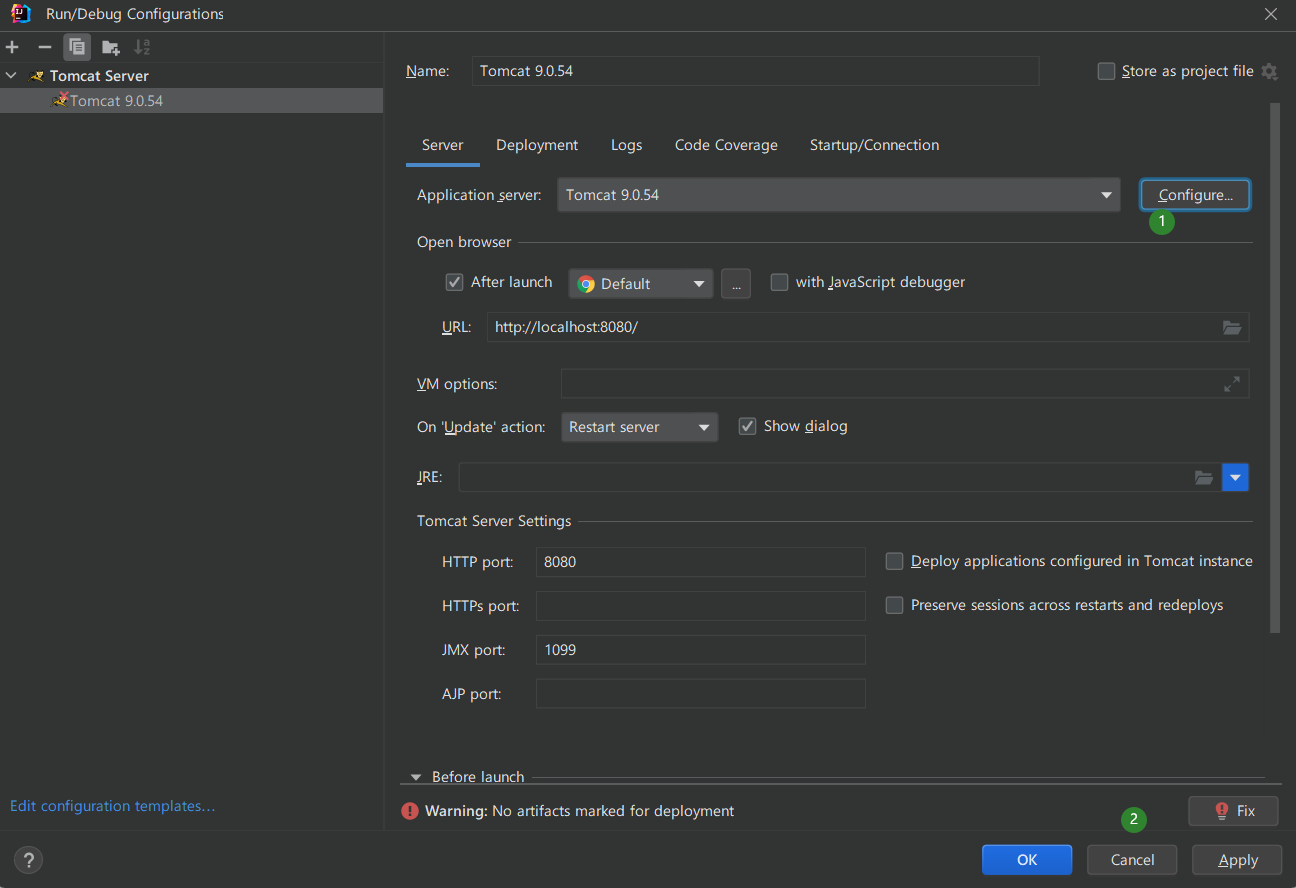Open the Code Coverage tab
This screenshot has height=888, width=1296.
coord(726,145)
